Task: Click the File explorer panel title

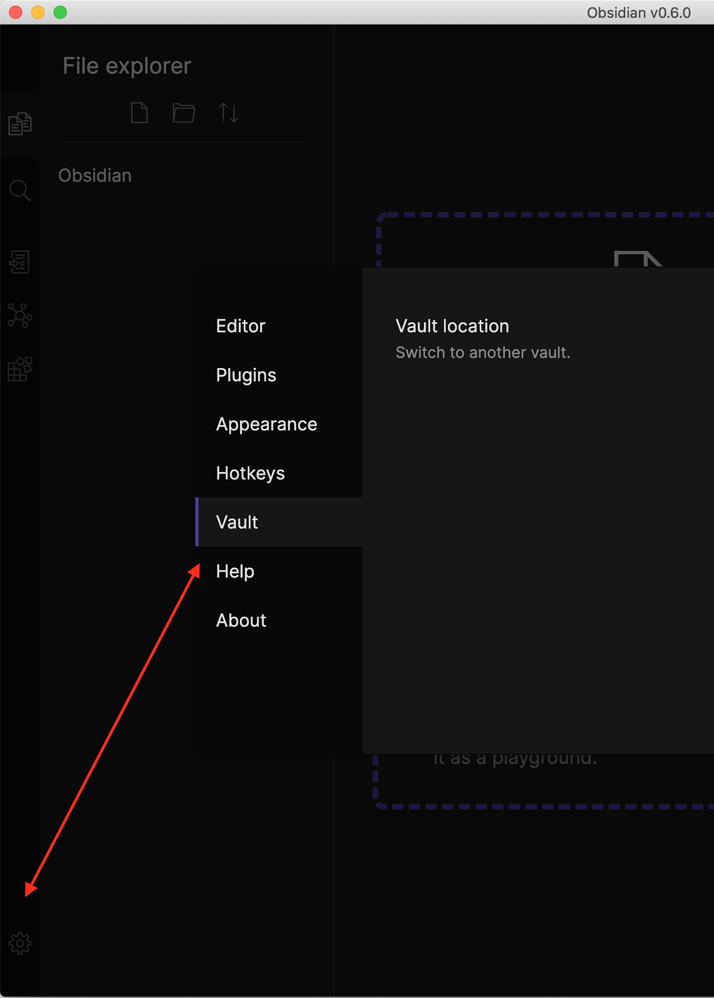Action: tap(127, 66)
